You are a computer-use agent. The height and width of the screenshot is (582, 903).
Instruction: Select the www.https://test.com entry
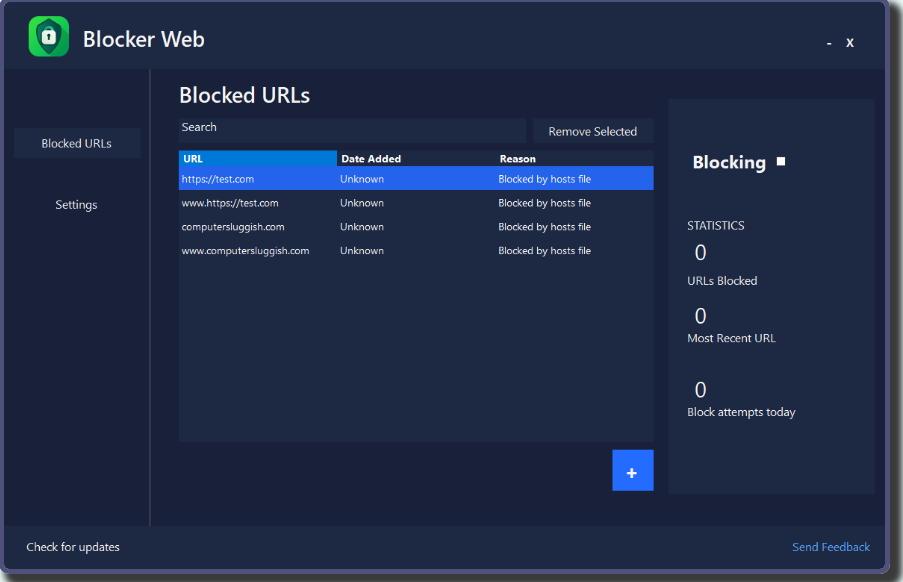[257, 202]
